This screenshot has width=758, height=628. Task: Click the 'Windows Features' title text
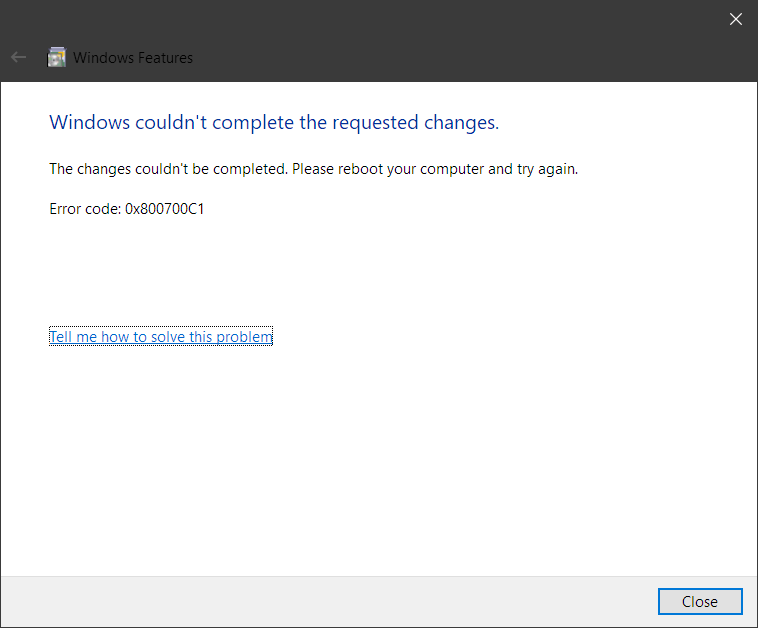pyautogui.click(x=133, y=58)
